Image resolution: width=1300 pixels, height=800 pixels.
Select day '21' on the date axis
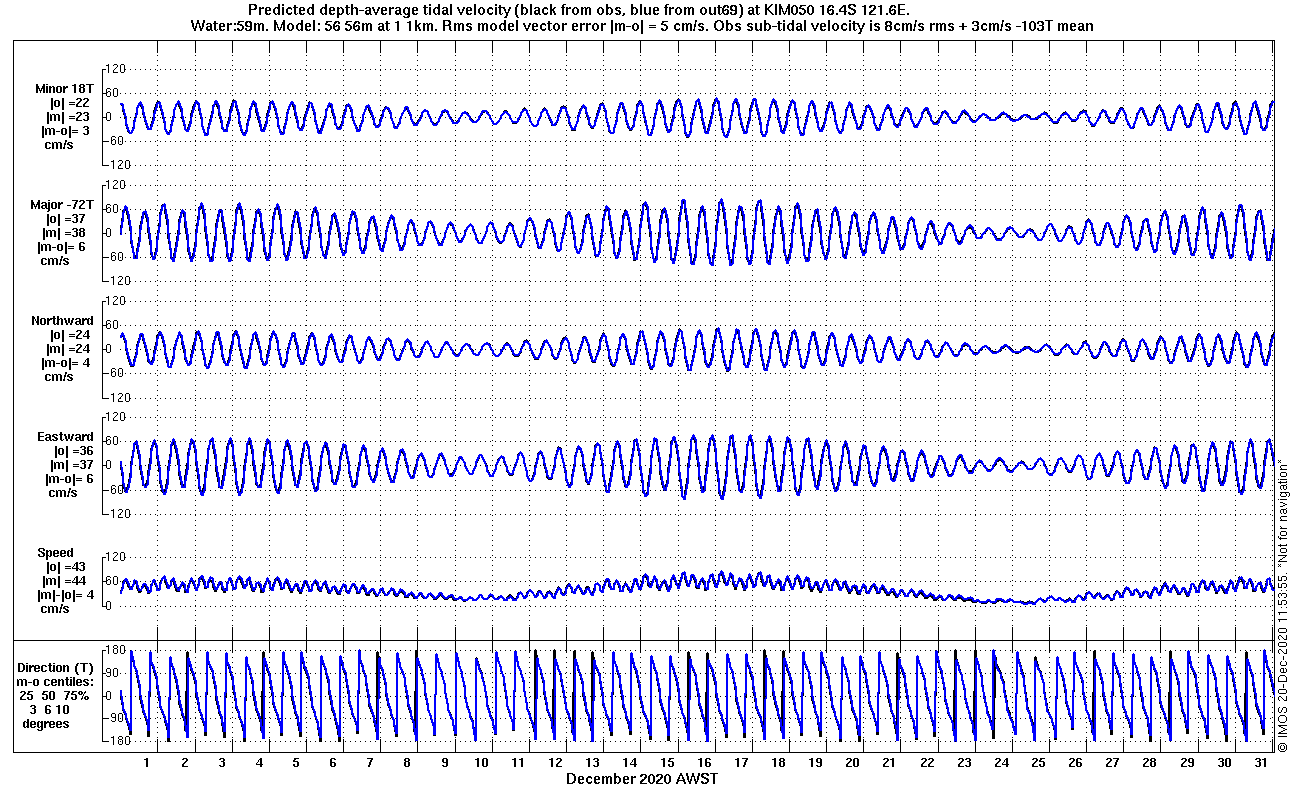click(891, 763)
